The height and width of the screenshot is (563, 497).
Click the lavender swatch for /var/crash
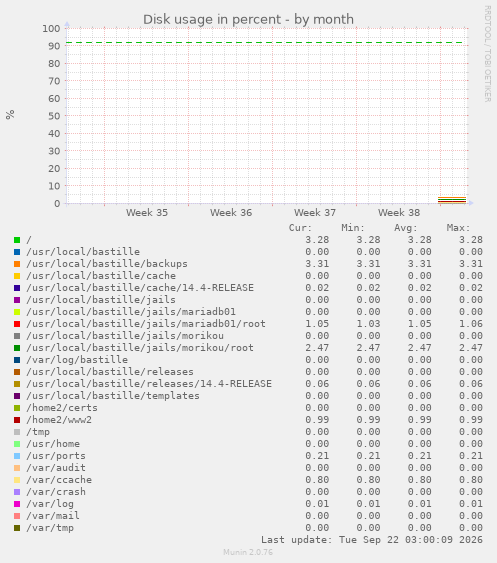tap(17, 492)
